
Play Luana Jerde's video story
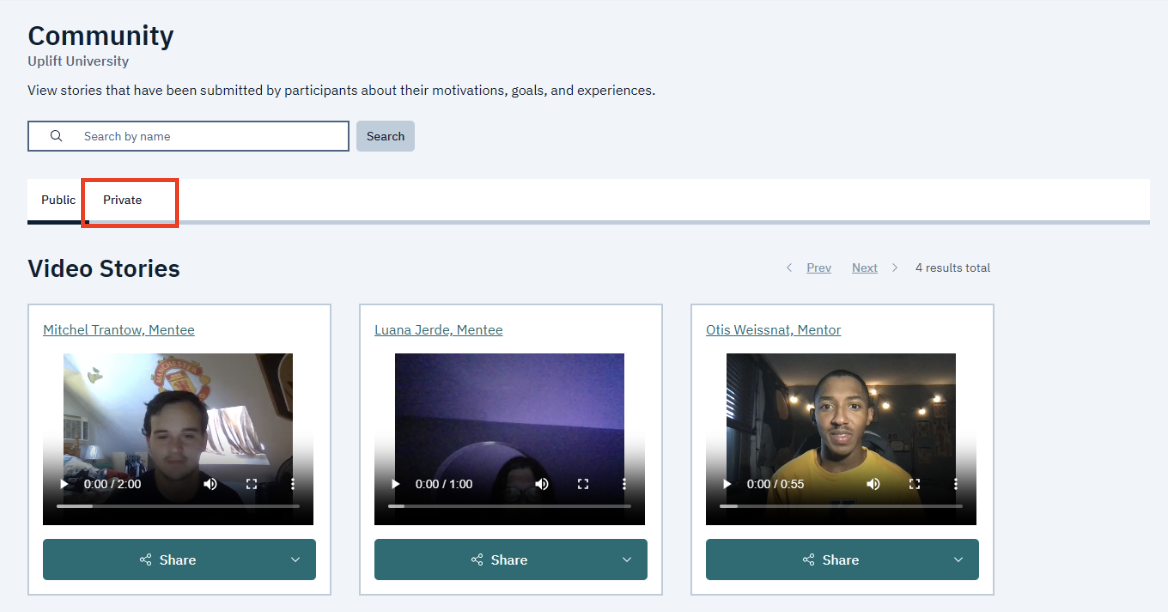click(396, 484)
